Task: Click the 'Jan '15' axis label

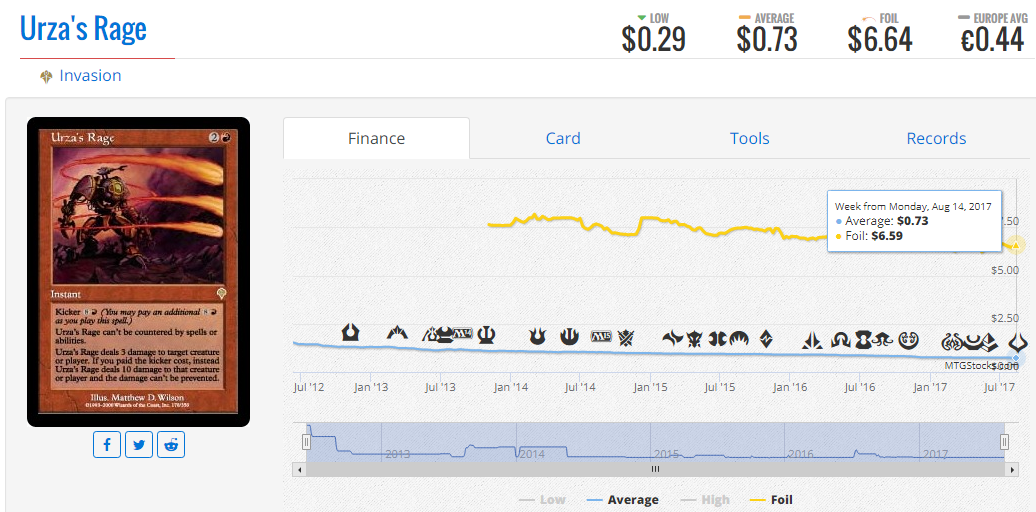Action: (651, 387)
